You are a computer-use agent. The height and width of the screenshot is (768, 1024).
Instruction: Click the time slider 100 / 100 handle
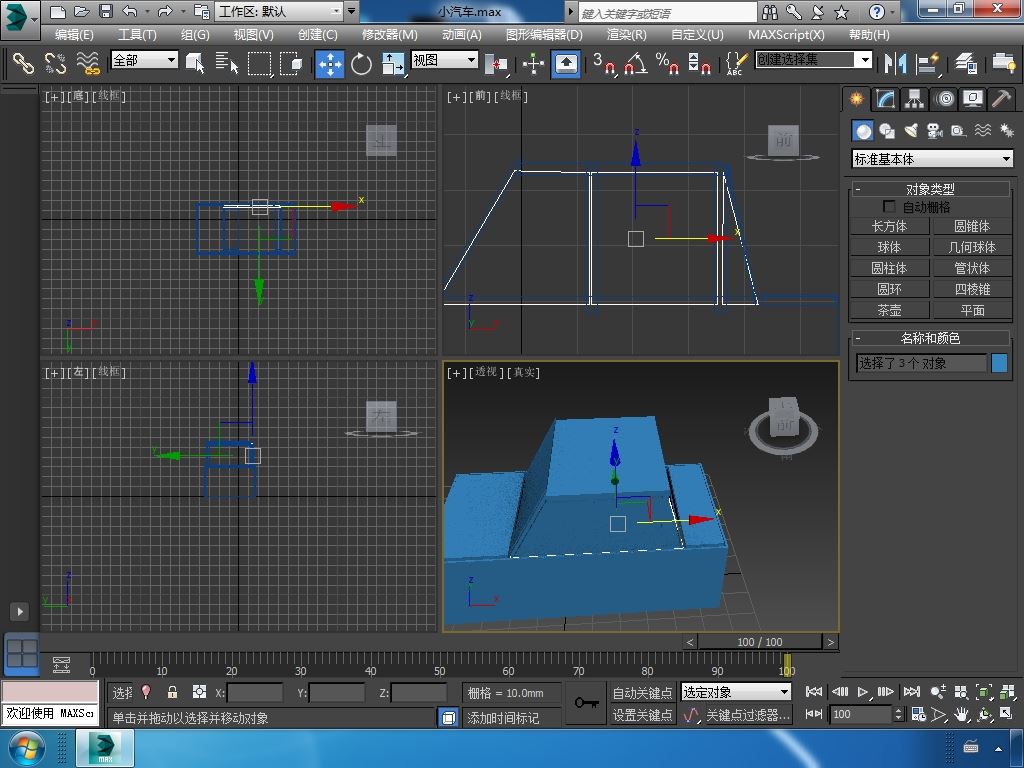pyautogui.click(x=760, y=642)
